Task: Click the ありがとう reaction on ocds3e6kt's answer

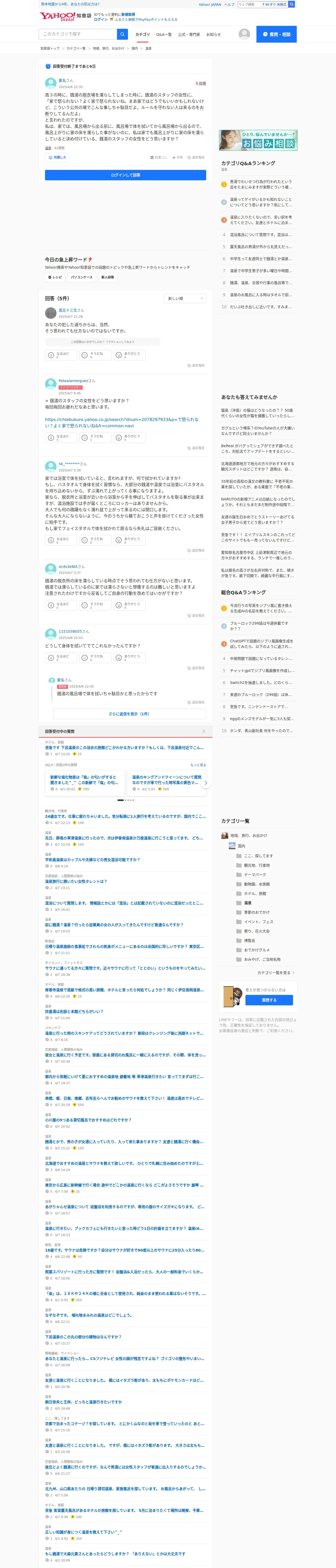Action: point(129,605)
